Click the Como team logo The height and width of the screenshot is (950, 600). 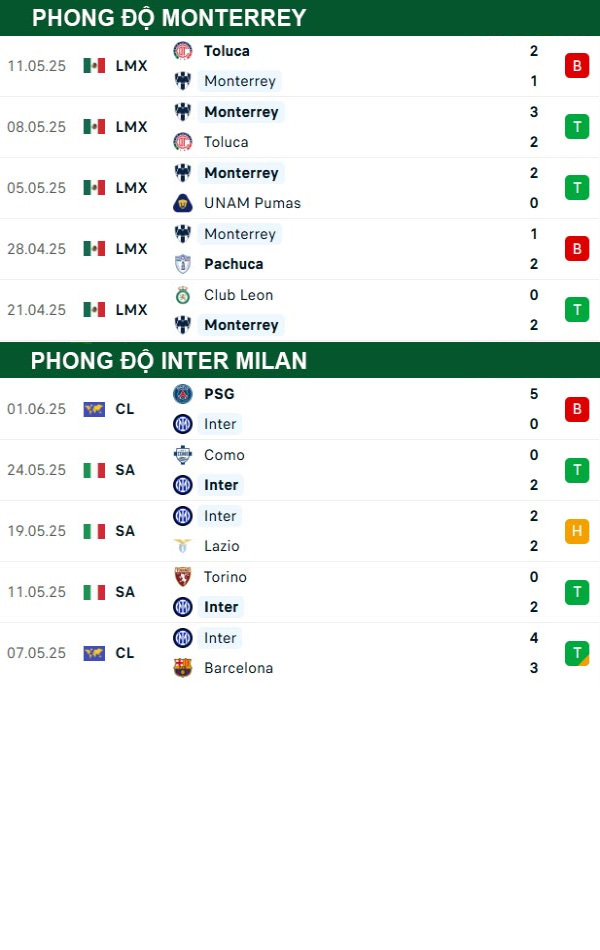point(183,455)
